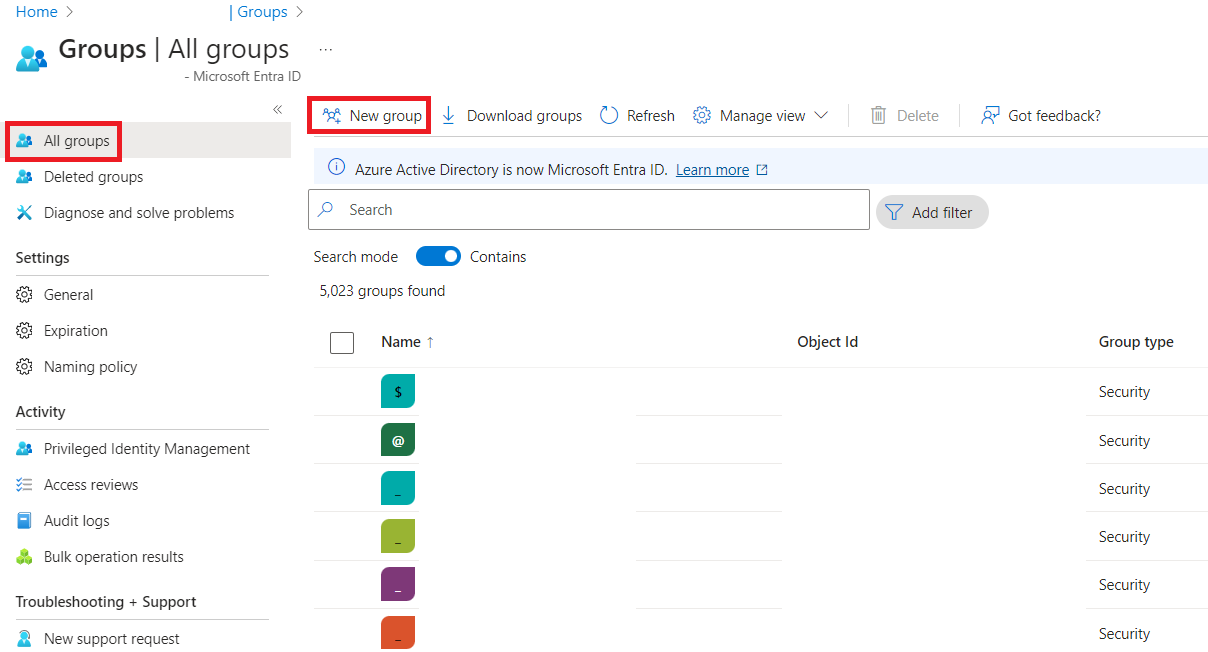This screenshot has width=1208, height=652.
Task: Click inside the Search input field
Action: pyautogui.click(x=589, y=210)
